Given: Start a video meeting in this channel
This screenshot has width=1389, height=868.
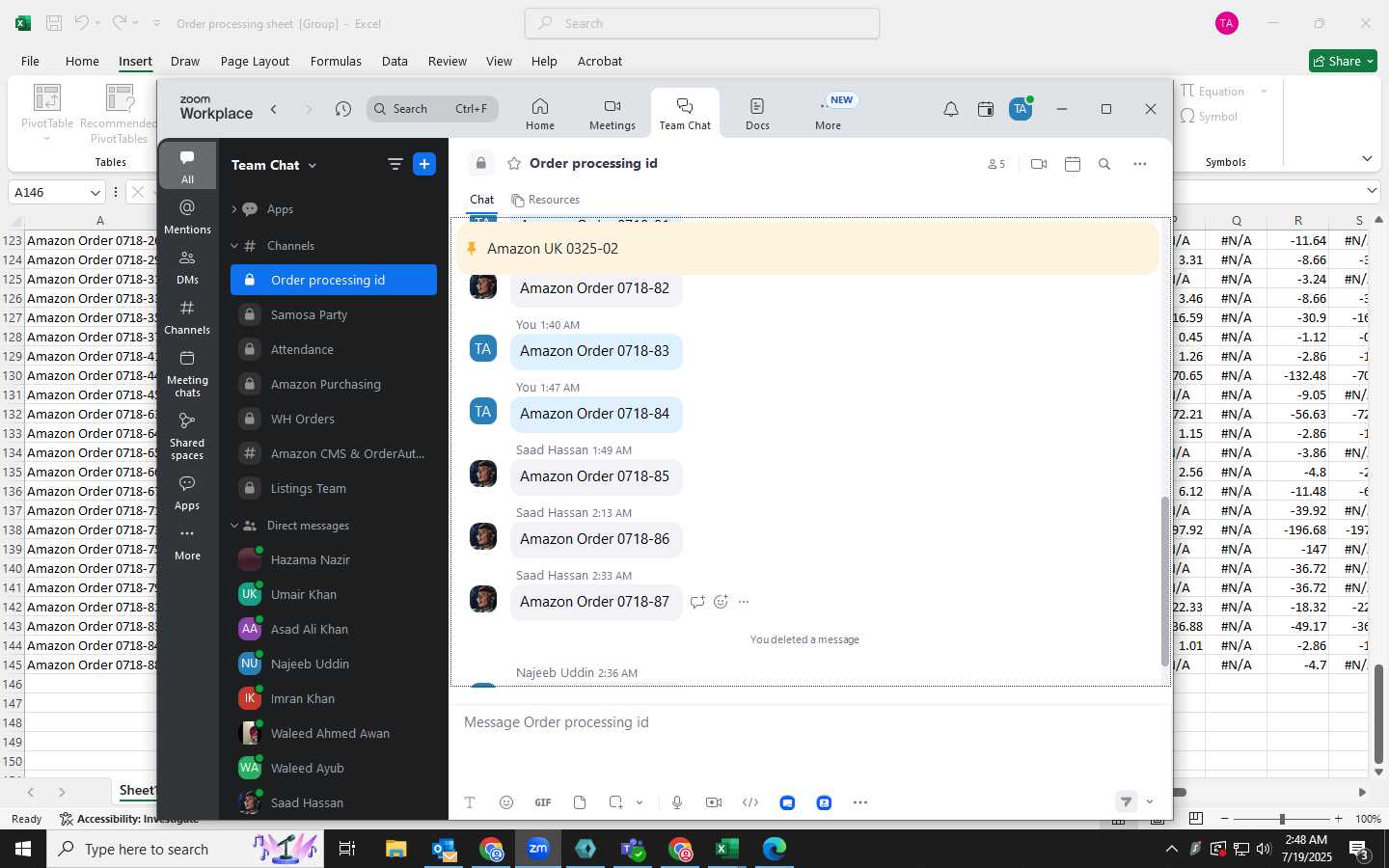Looking at the screenshot, I should (x=1039, y=164).
